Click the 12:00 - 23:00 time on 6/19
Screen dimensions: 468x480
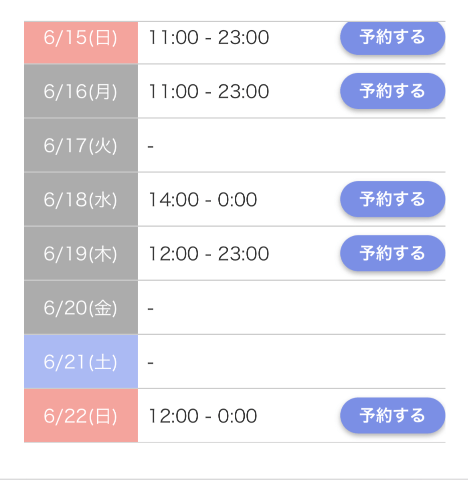click(x=209, y=254)
